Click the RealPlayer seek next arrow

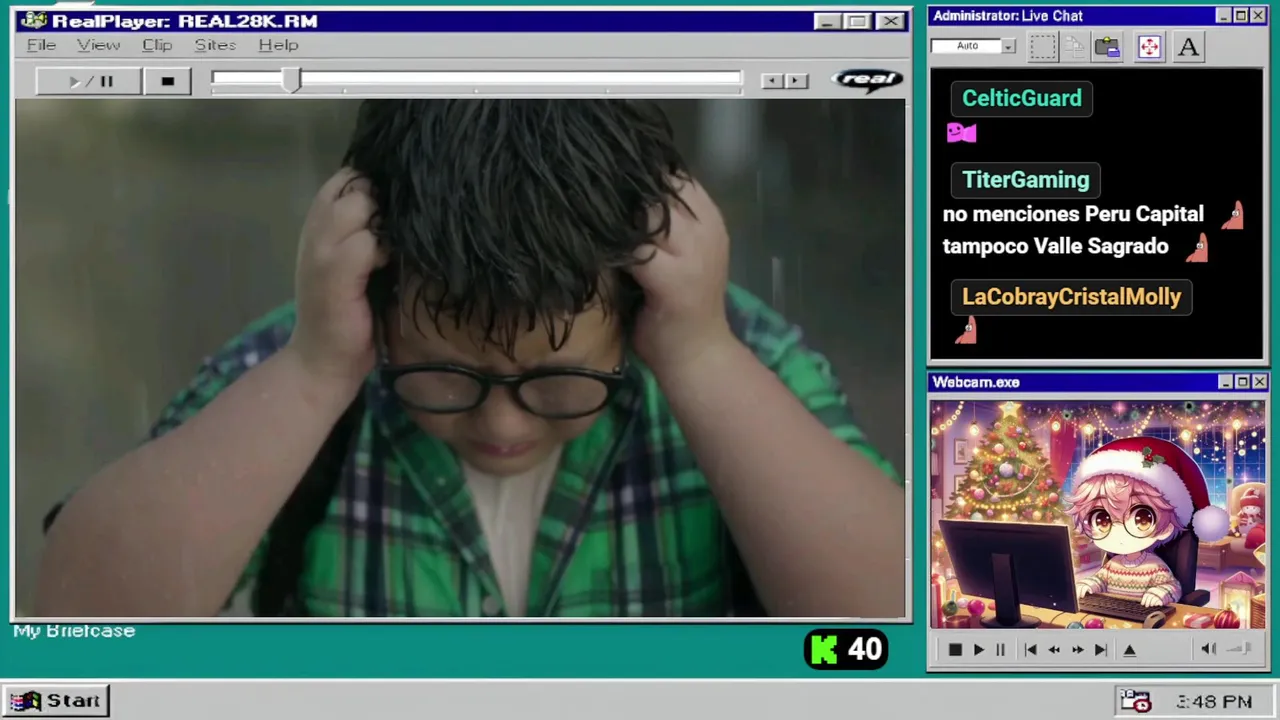pyautogui.click(x=796, y=81)
